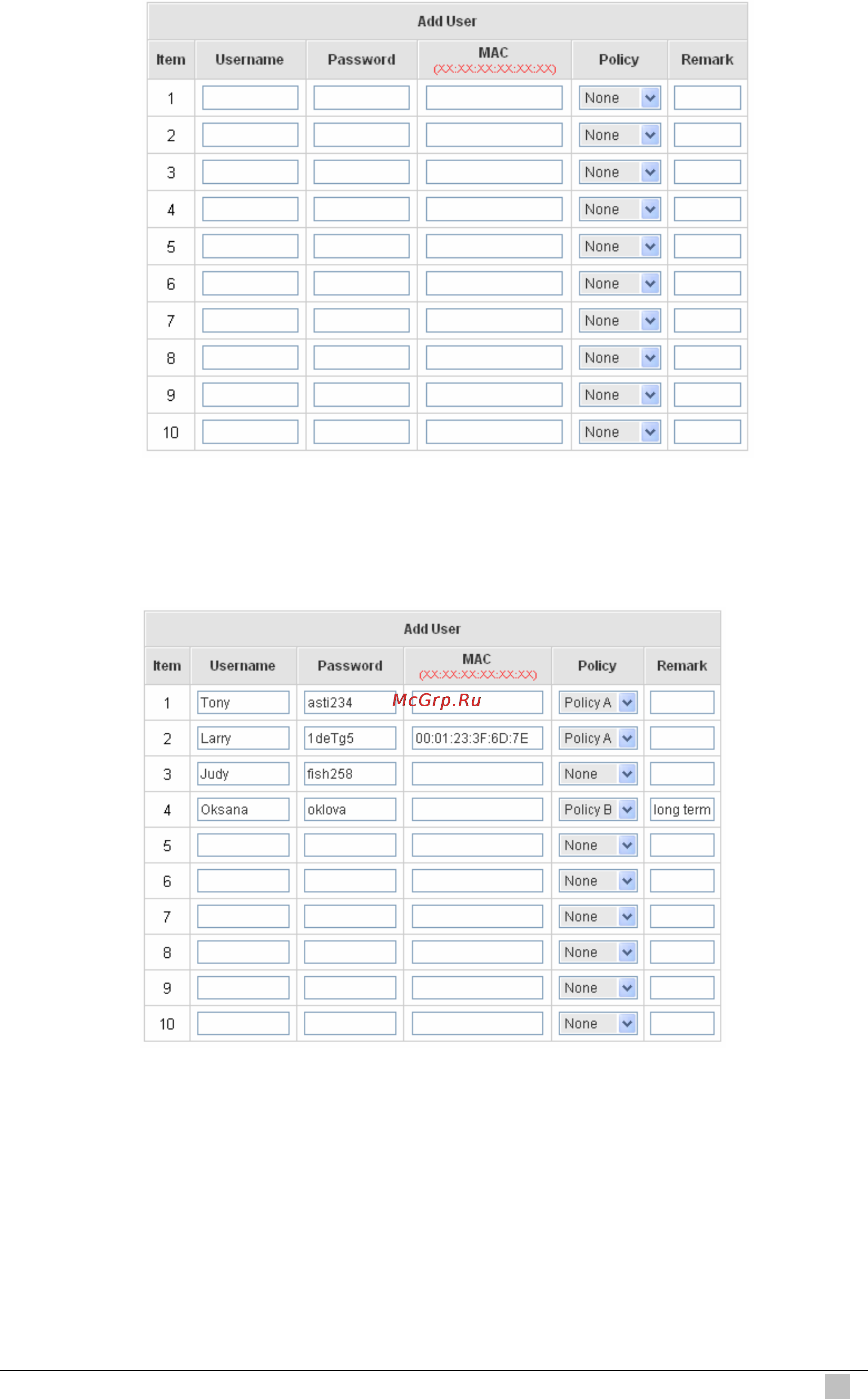
Task: Click empty Remark field for item 3 in top table
Action: coord(707,172)
